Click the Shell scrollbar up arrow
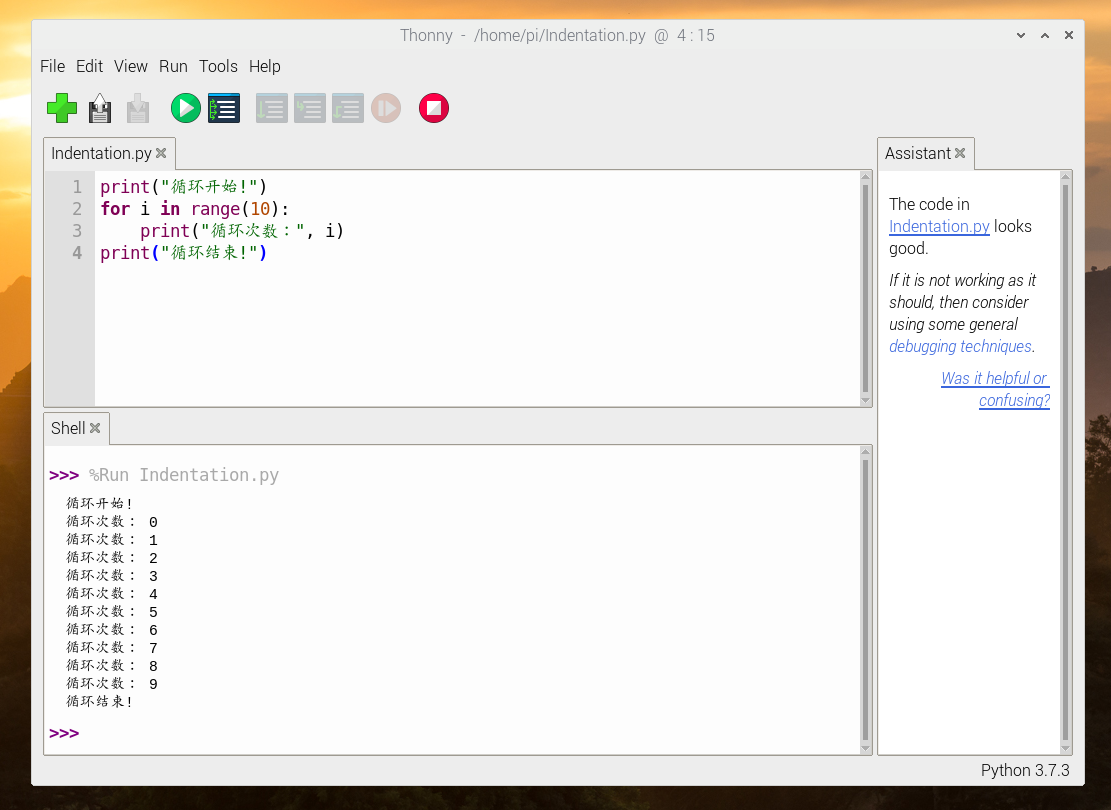Screen dimensions: 1111x810 [865, 451]
